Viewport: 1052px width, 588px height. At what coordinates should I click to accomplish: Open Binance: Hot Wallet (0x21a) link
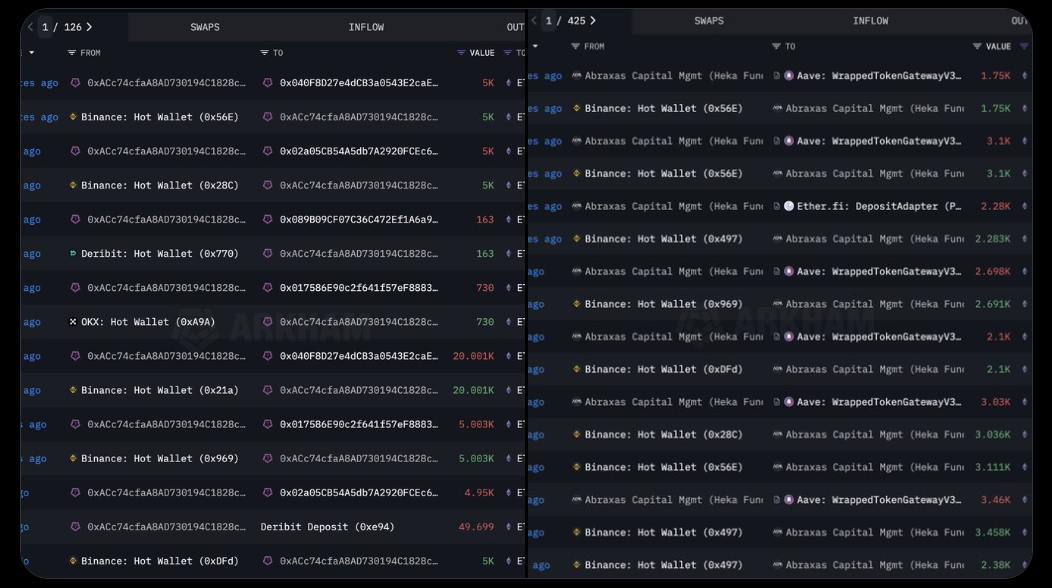pos(160,390)
